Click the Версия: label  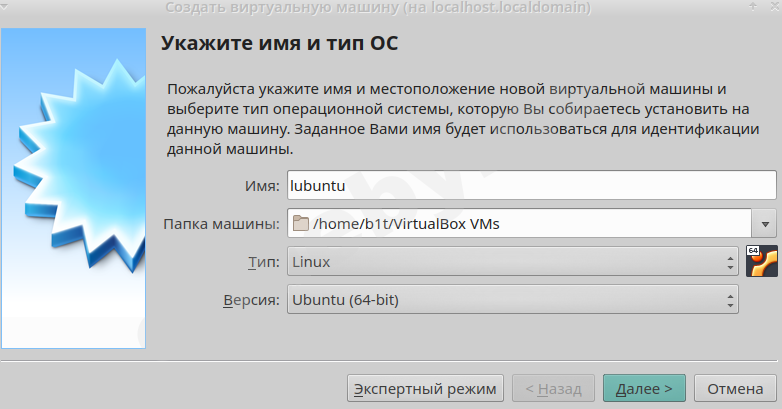(x=250, y=299)
